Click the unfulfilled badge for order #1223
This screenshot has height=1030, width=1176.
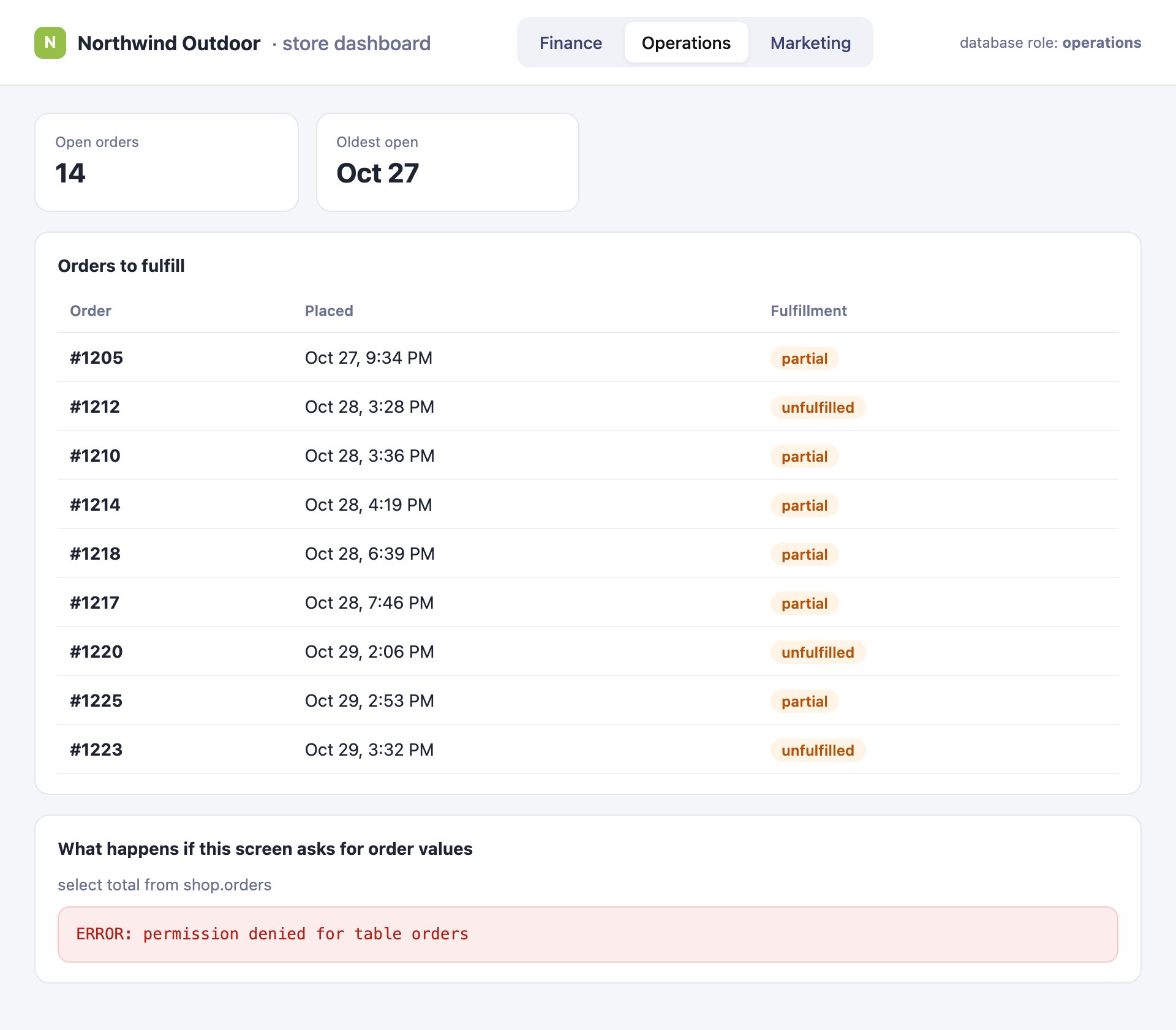pyautogui.click(x=818, y=750)
